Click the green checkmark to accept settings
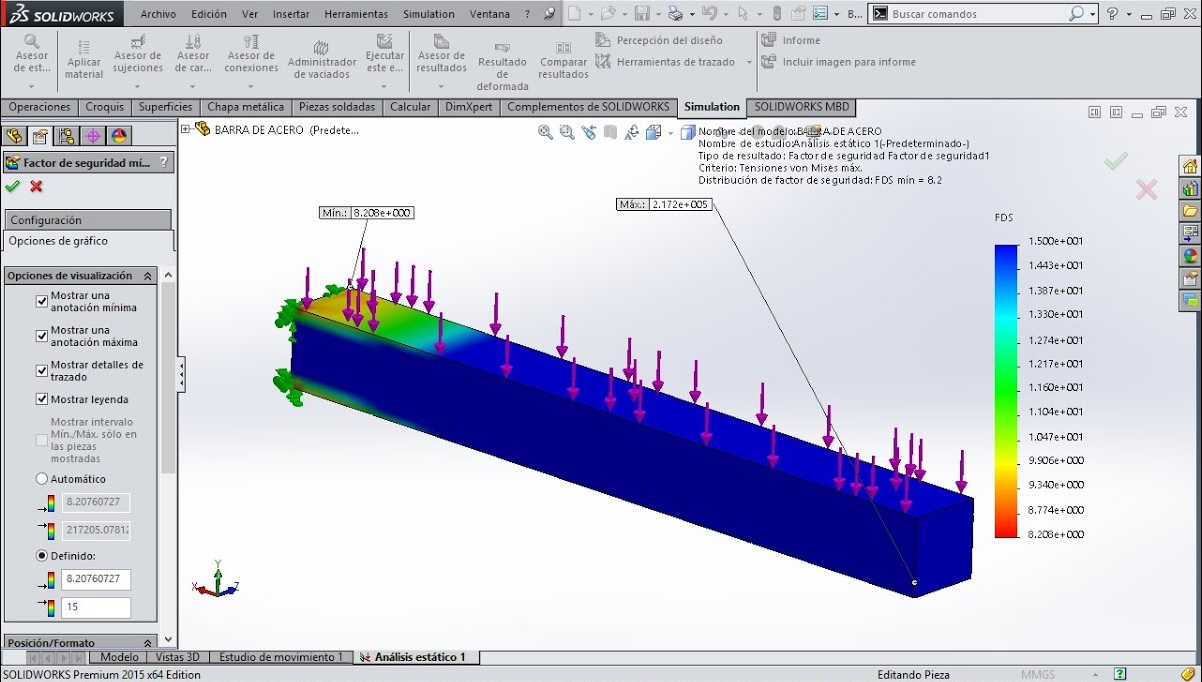The height and width of the screenshot is (682, 1202). click(12, 186)
